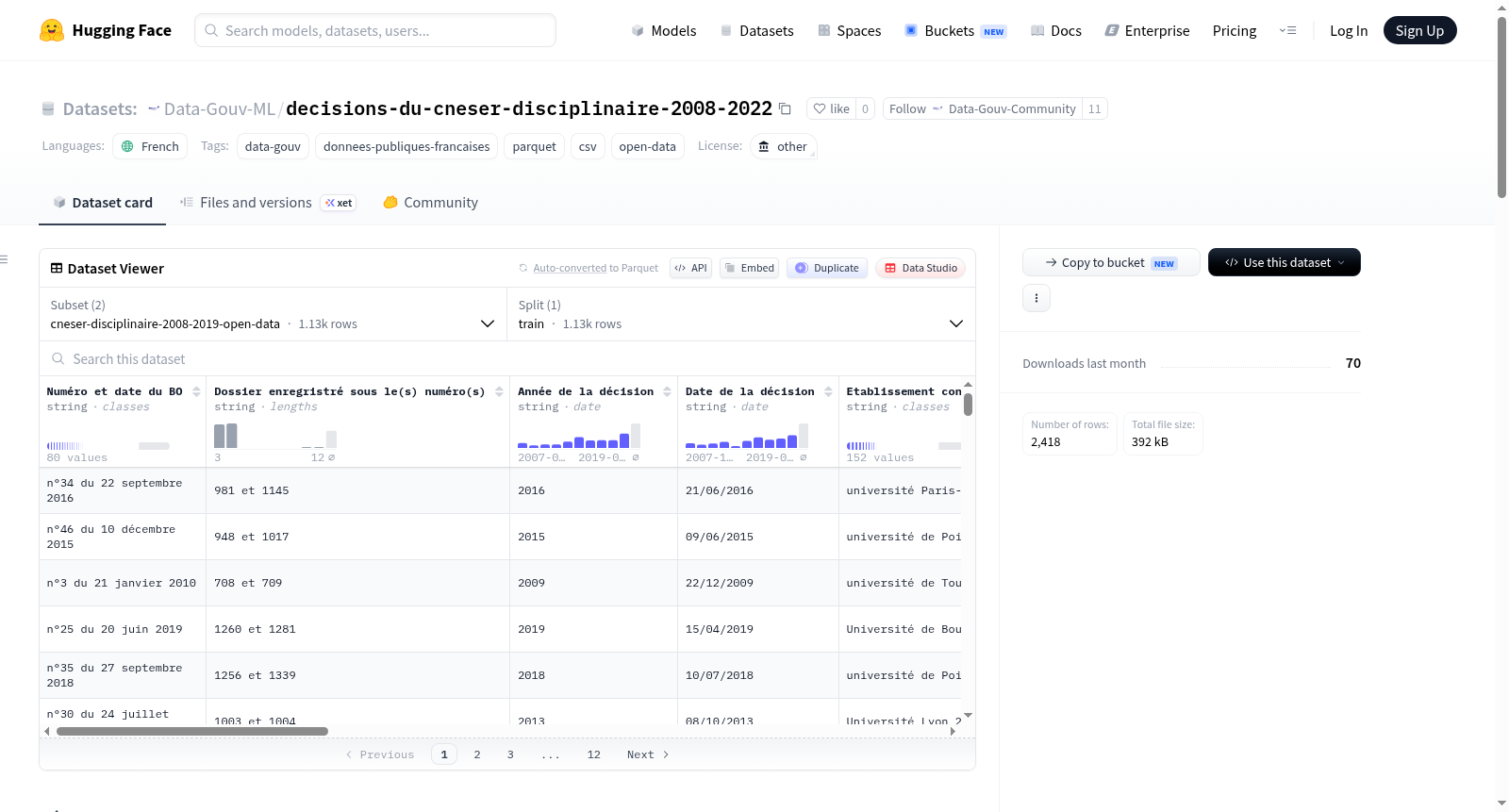Open the API button
This screenshot has width=1509, height=812.
[x=690, y=268]
